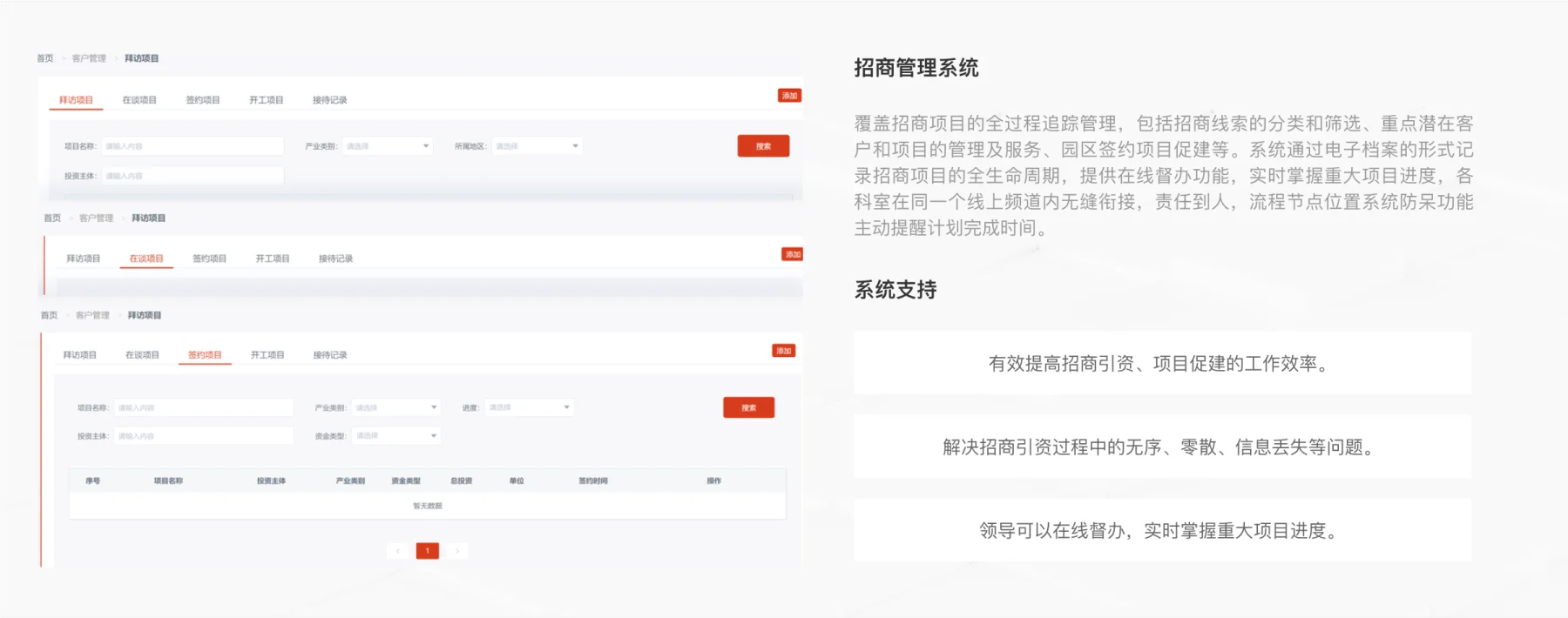The height and width of the screenshot is (618, 1568).
Task: Click the 签约时间 column header
Action: [593, 480]
